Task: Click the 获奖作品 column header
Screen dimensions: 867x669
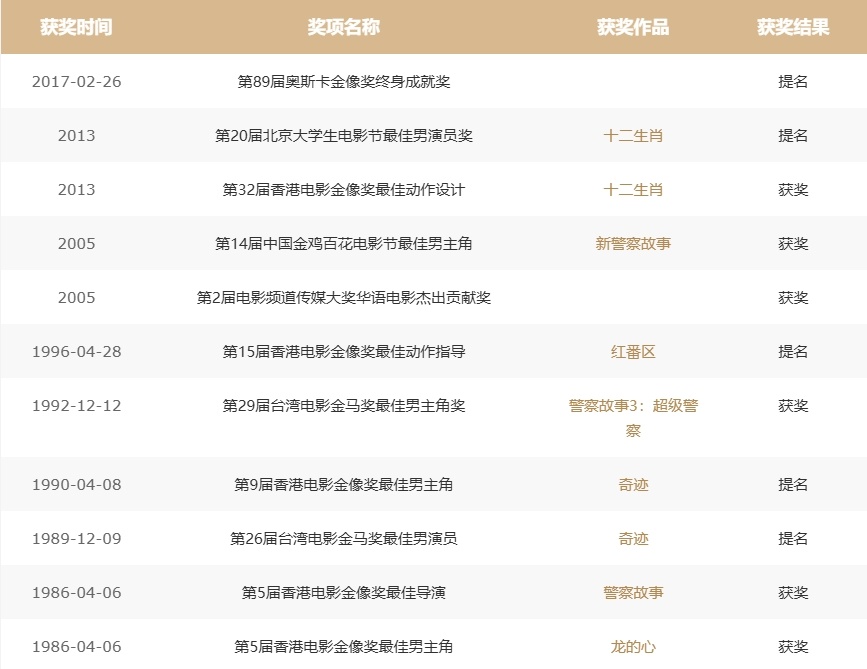Action: (x=633, y=27)
